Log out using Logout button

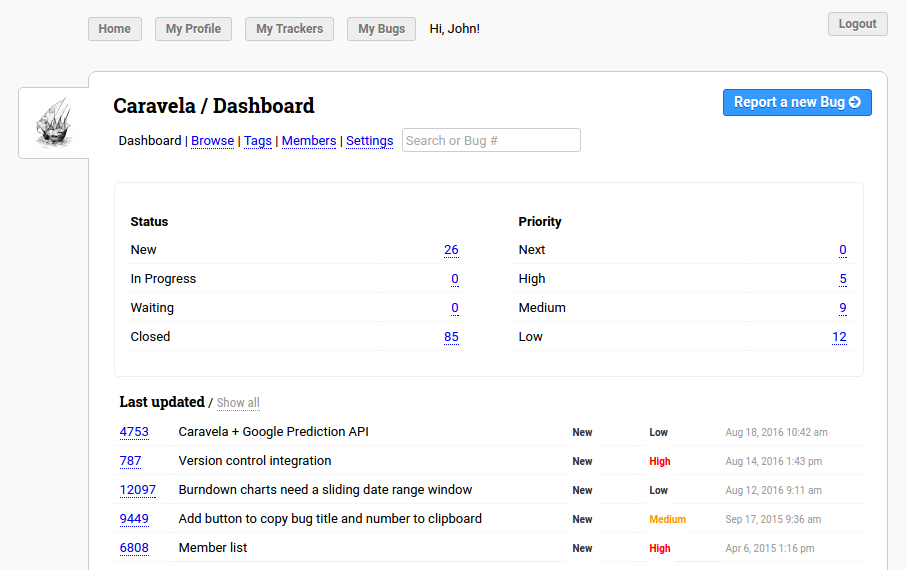(857, 24)
